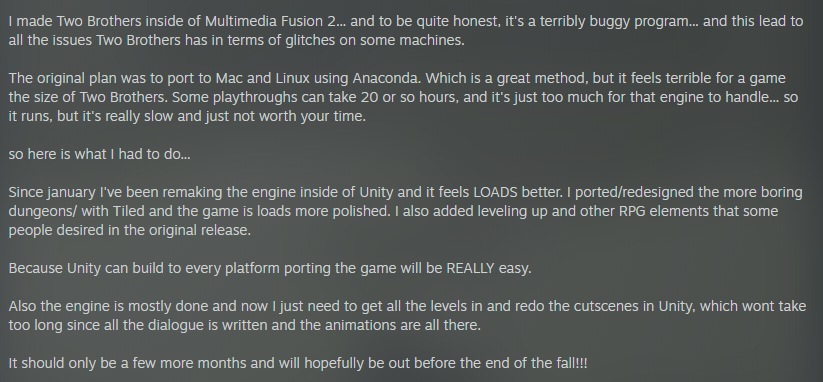Click the final line starting "It should only be"
The width and height of the screenshot is (823, 382).
point(298,363)
